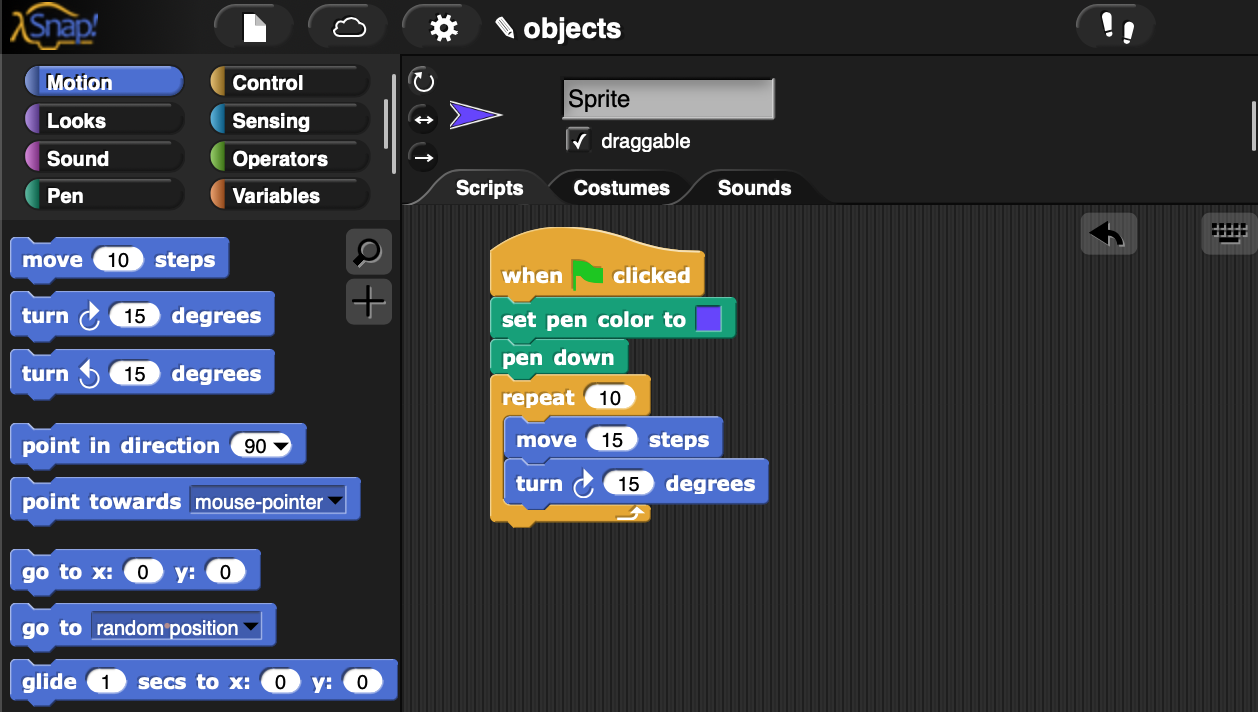Click the footsteps single-stepping icon
Viewport: 1258px width, 712px height.
click(1116, 27)
